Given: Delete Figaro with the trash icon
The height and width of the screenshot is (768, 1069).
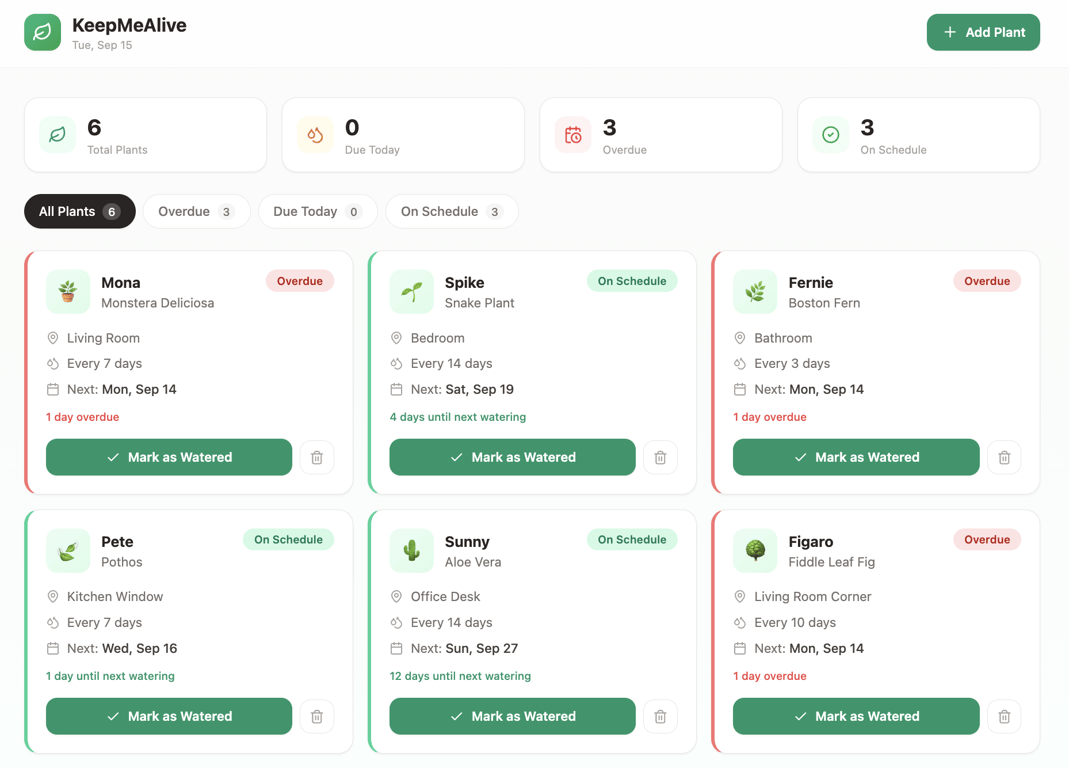Looking at the screenshot, I should (x=1004, y=716).
